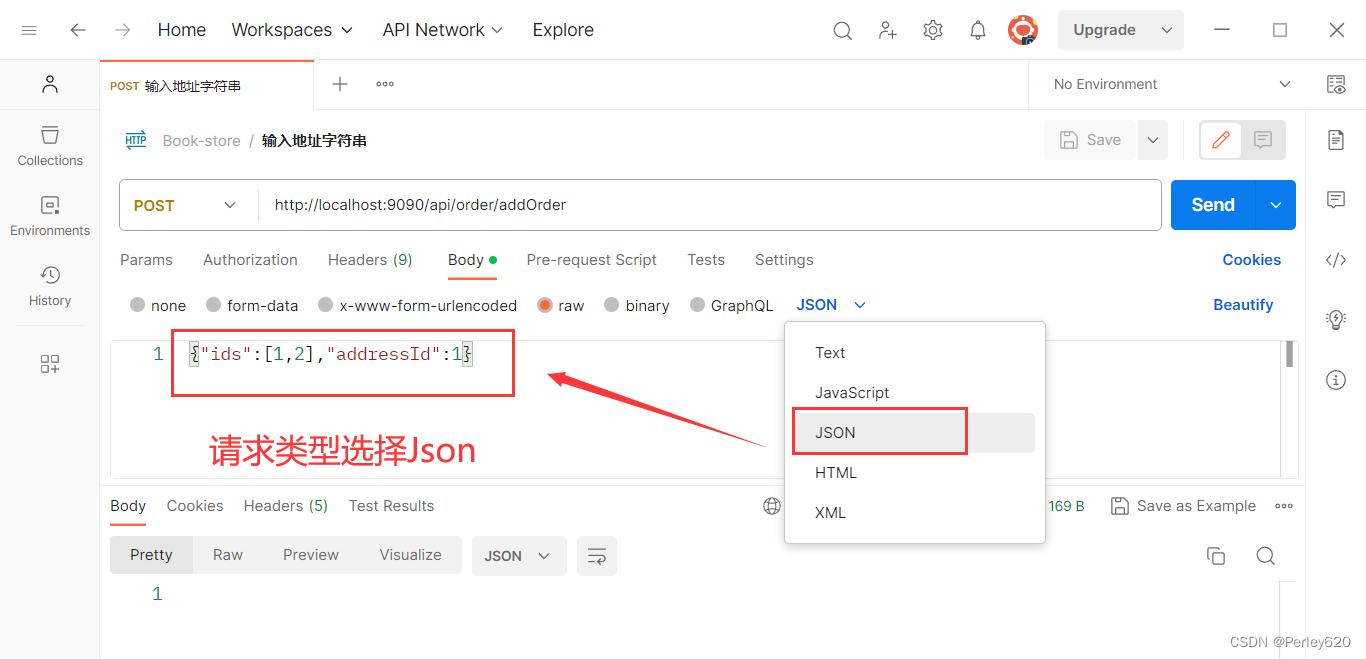
Task: Open the hamburger menu icon
Action: tap(29, 30)
